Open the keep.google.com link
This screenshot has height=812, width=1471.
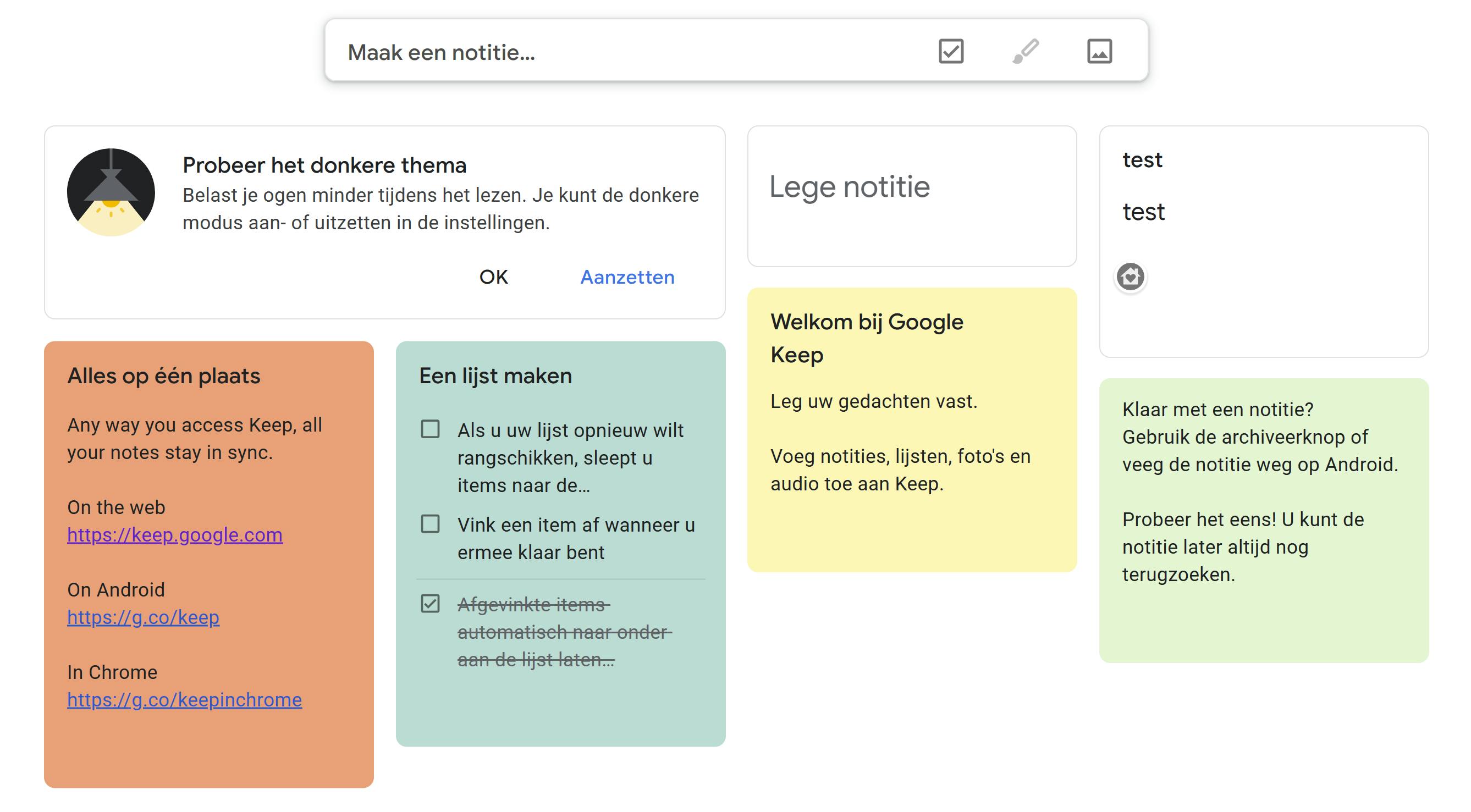[175, 535]
